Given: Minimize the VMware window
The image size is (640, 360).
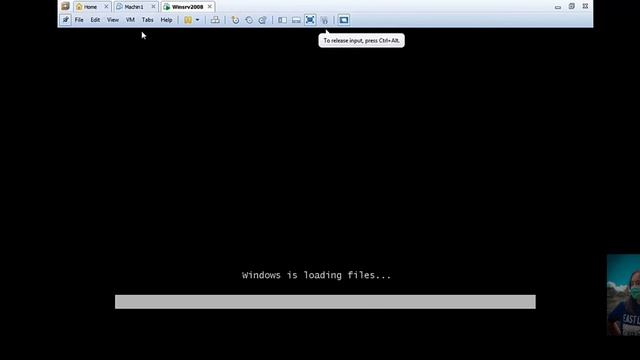Looking at the screenshot, I should click(x=558, y=7).
